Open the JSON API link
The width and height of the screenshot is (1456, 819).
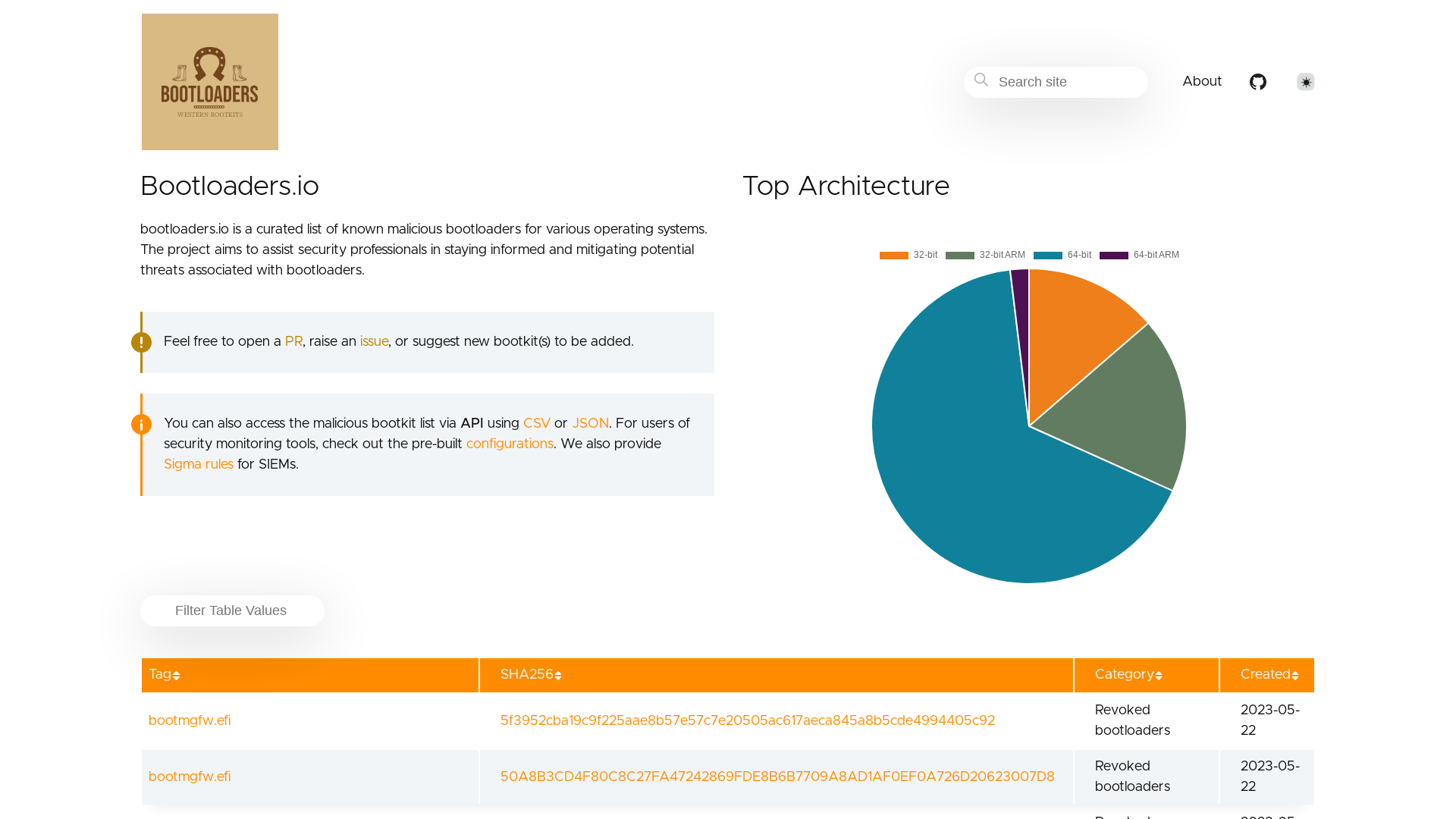pyautogui.click(x=590, y=423)
